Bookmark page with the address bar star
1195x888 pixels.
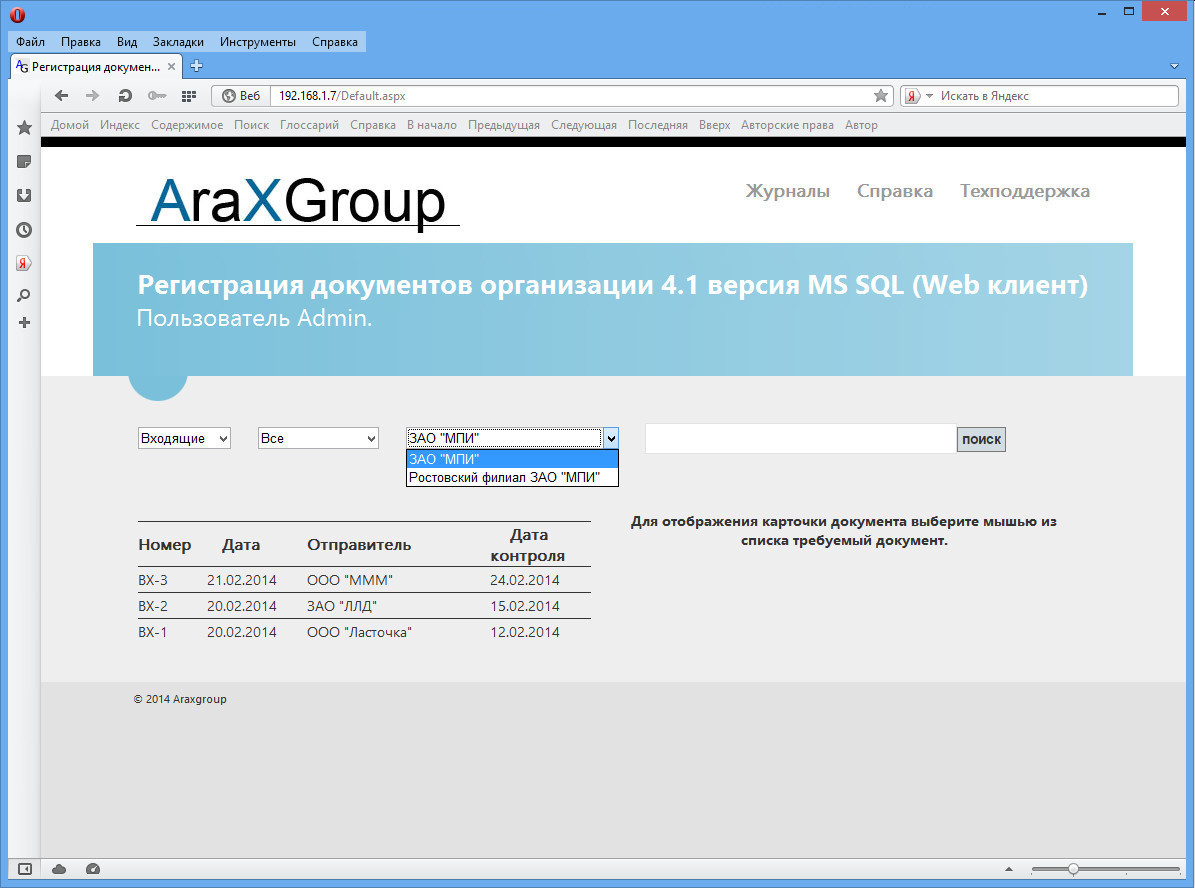click(x=880, y=95)
